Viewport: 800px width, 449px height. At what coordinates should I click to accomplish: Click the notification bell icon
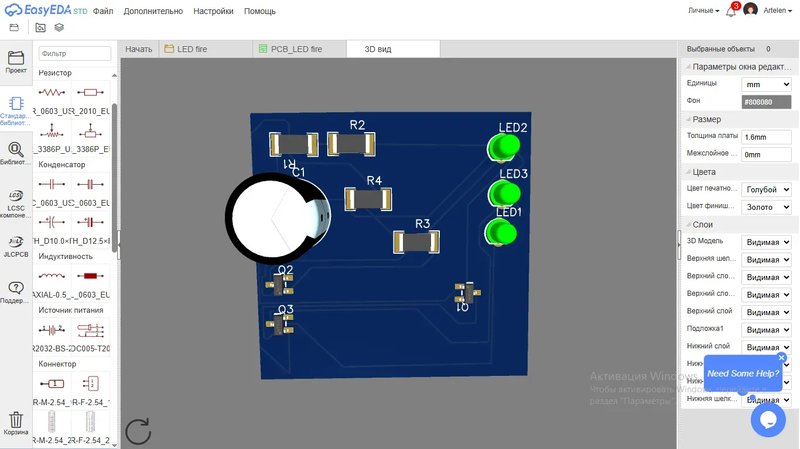(731, 10)
